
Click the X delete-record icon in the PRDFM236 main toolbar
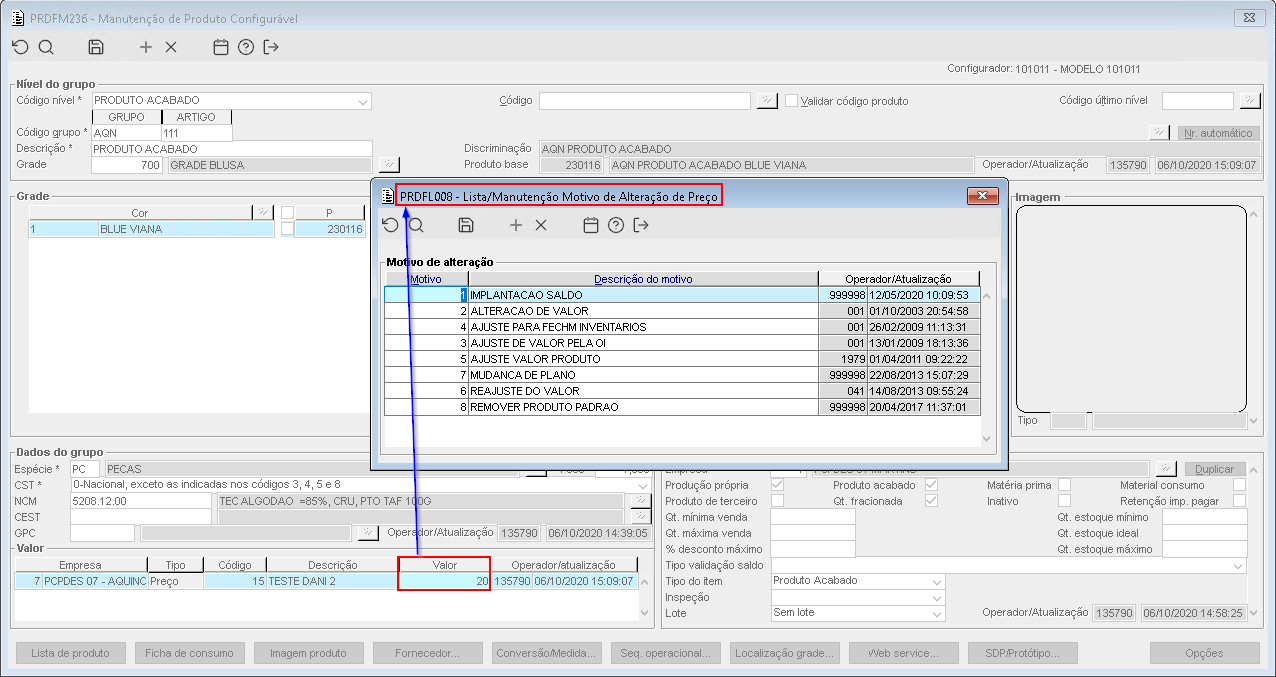(171, 47)
